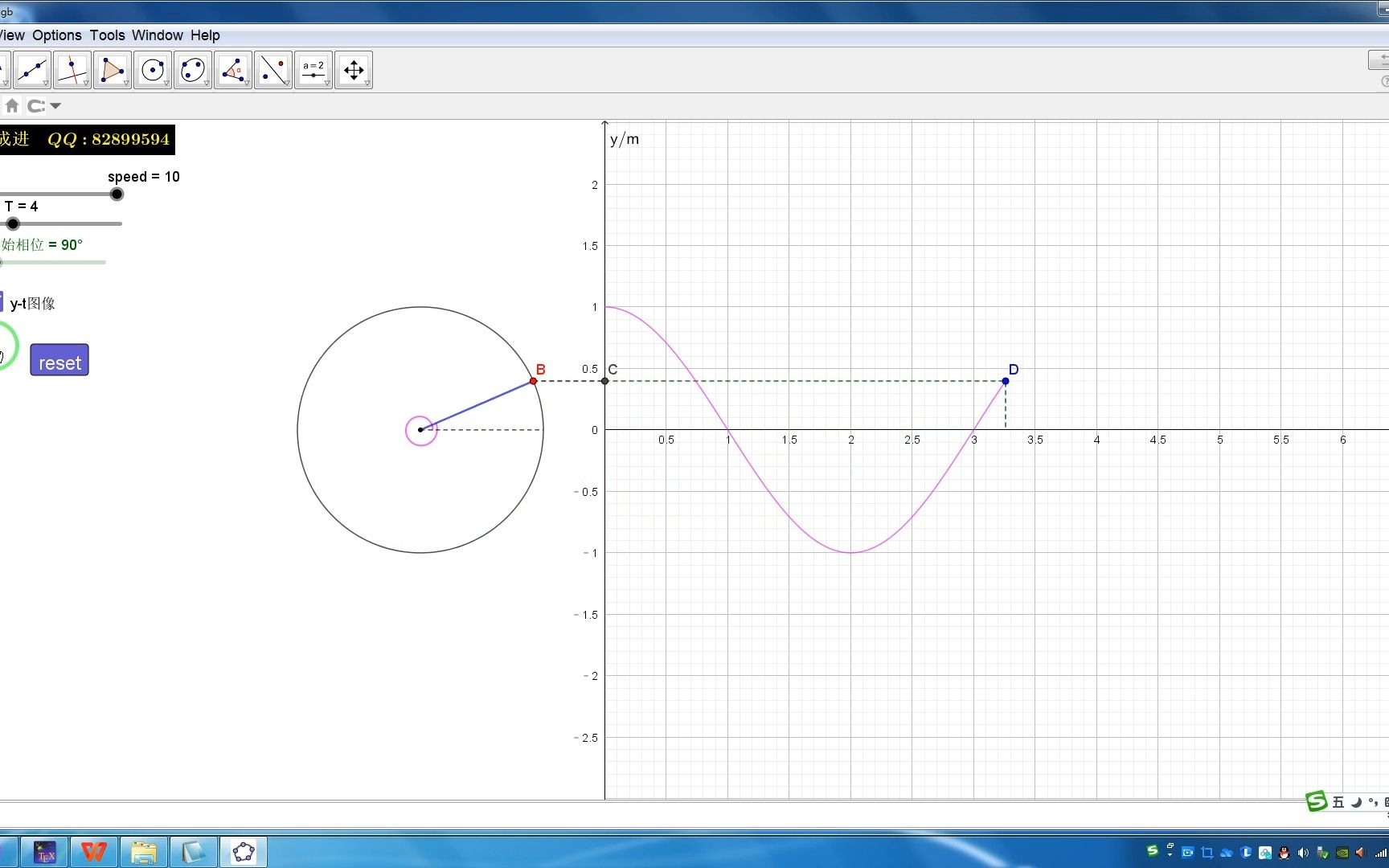Click the blue shield tray icon
Viewport: 1389px width, 868px height.
(x=1246, y=853)
